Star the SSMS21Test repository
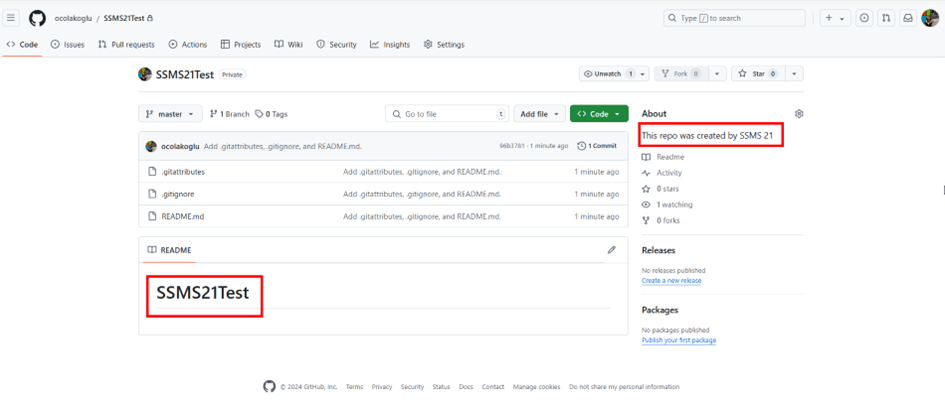Viewport: 945px width, 404px height. pos(757,74)
